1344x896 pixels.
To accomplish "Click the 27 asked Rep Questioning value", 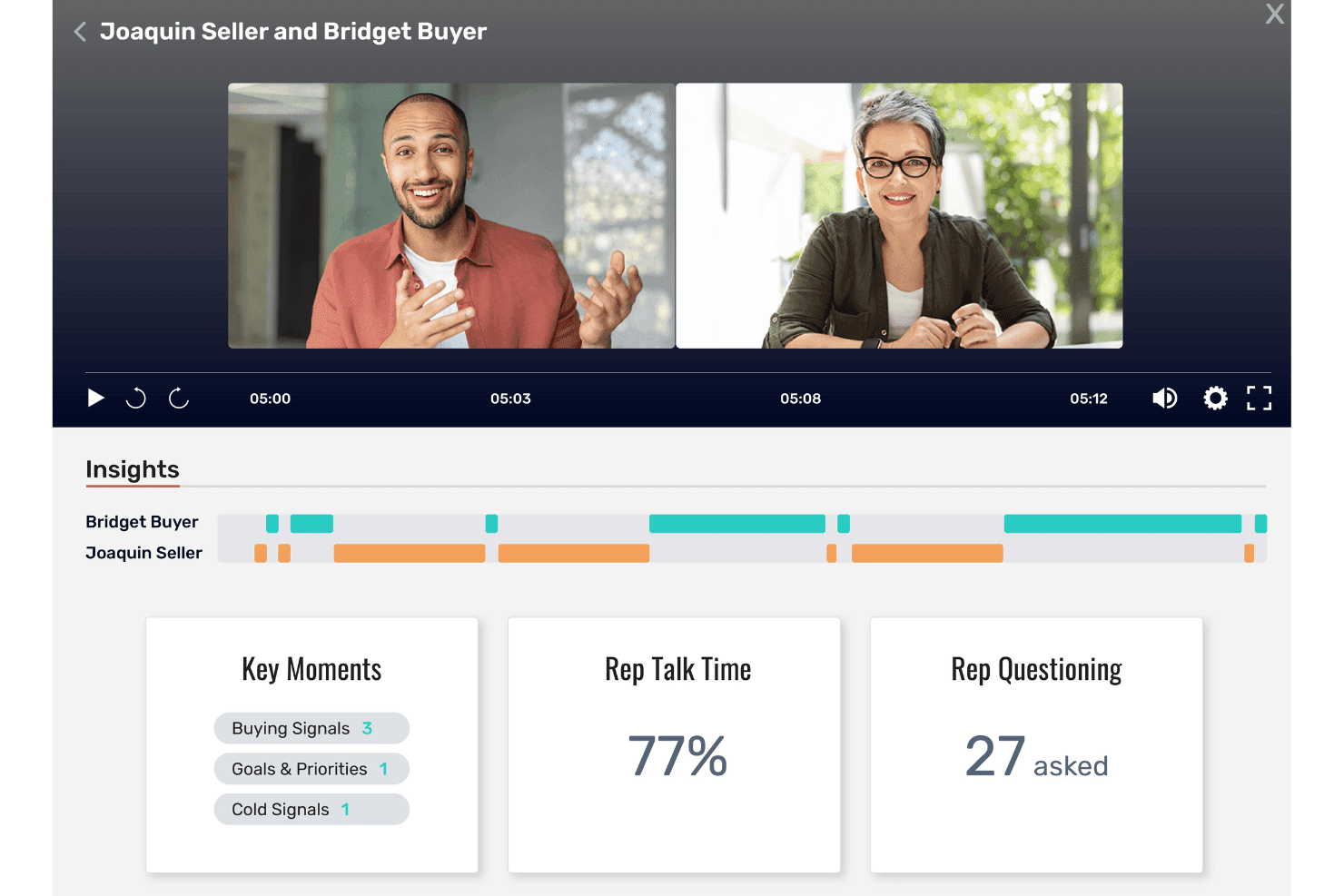I will tap(1036, 757).
